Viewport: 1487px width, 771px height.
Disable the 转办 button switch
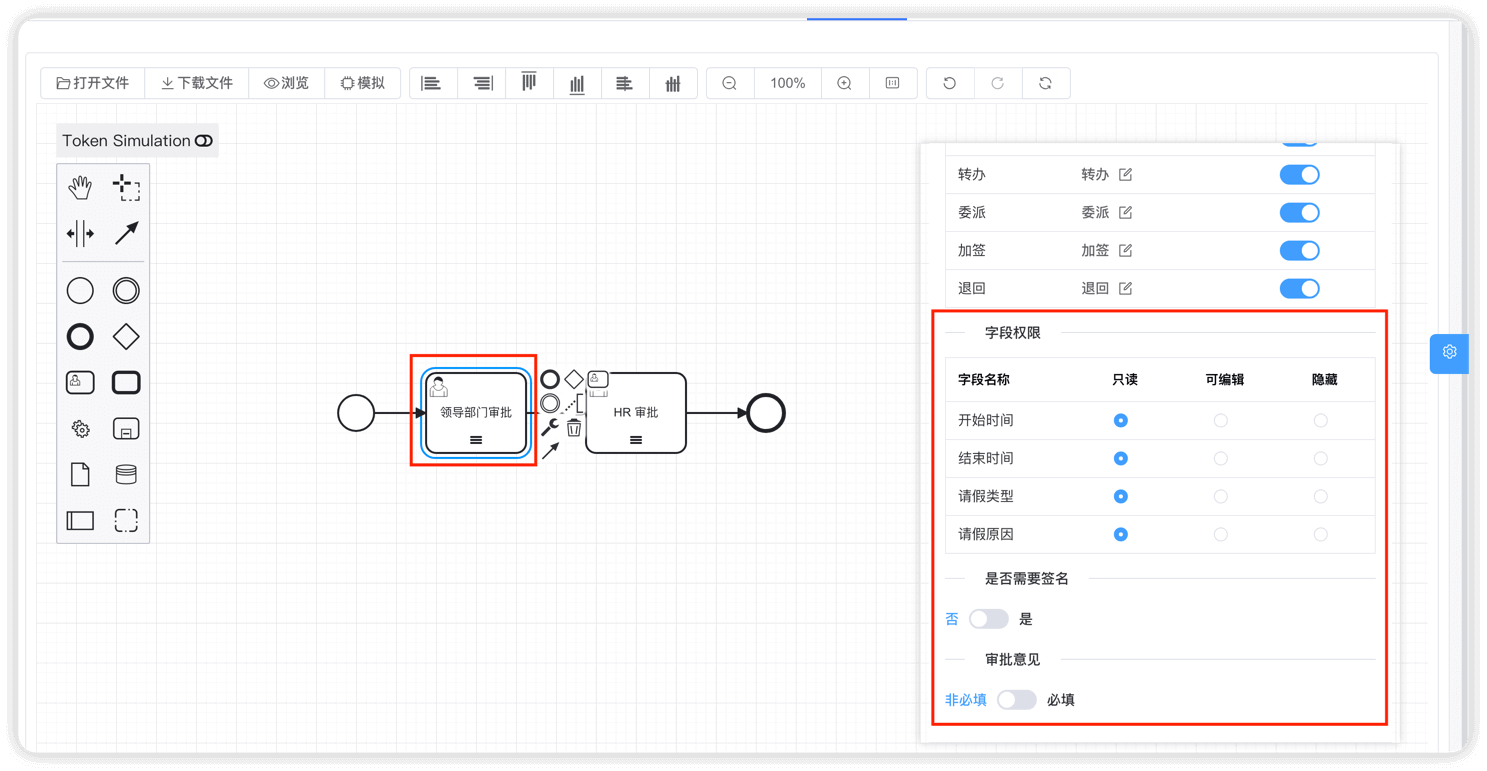tap(1299, 175)
